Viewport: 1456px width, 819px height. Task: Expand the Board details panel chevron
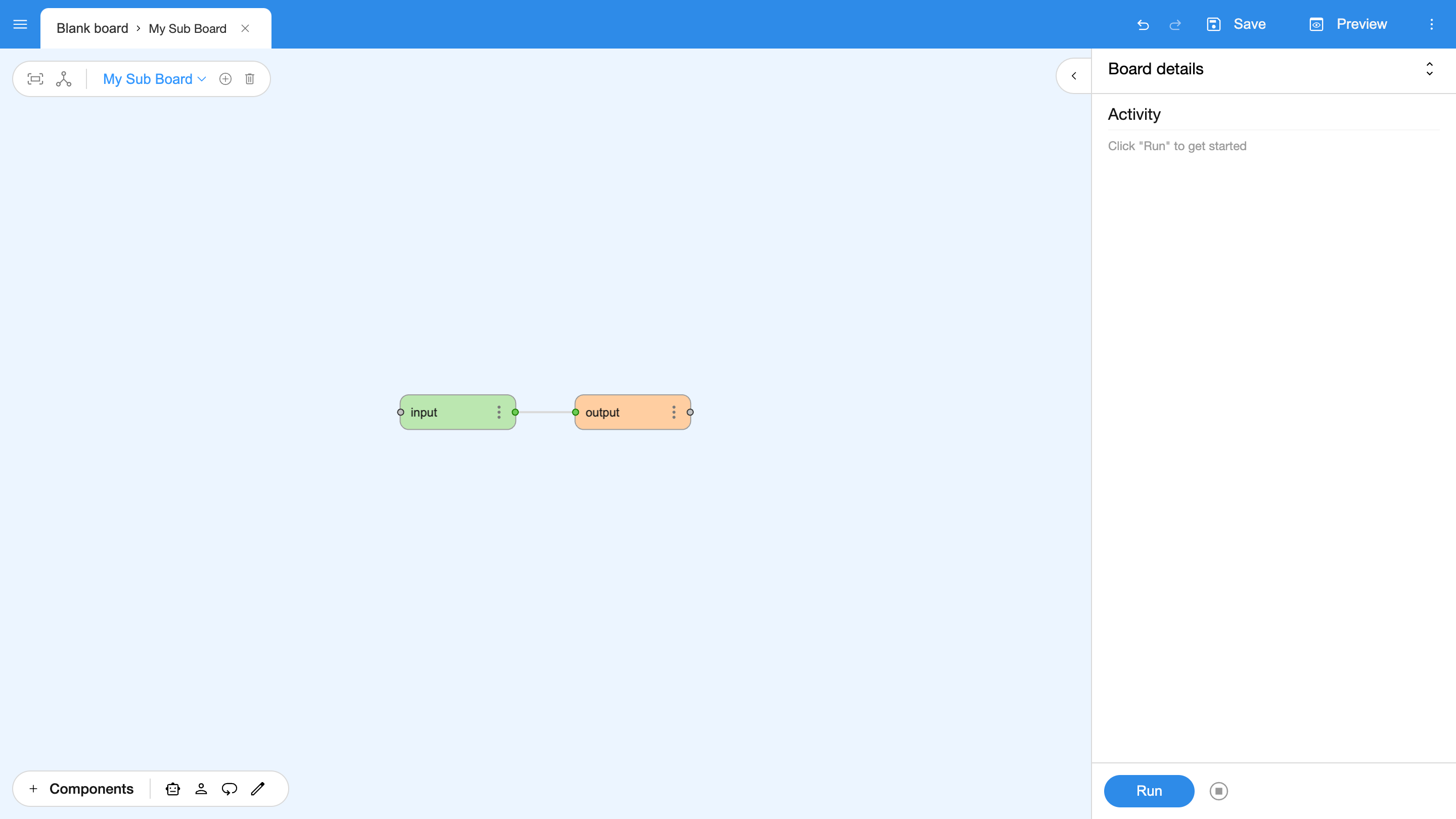pos(1430,69)
